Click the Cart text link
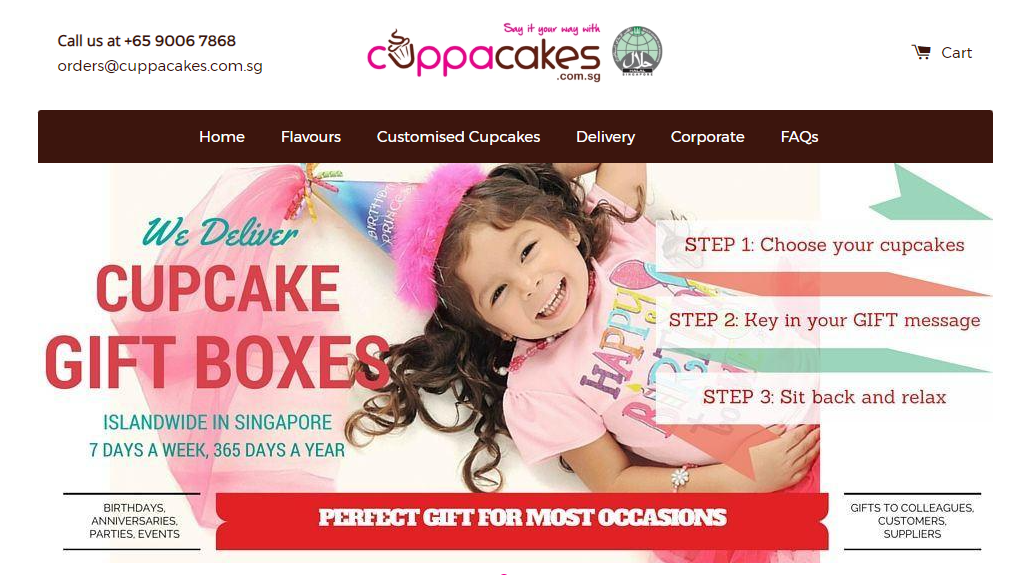 click(956, 53)
